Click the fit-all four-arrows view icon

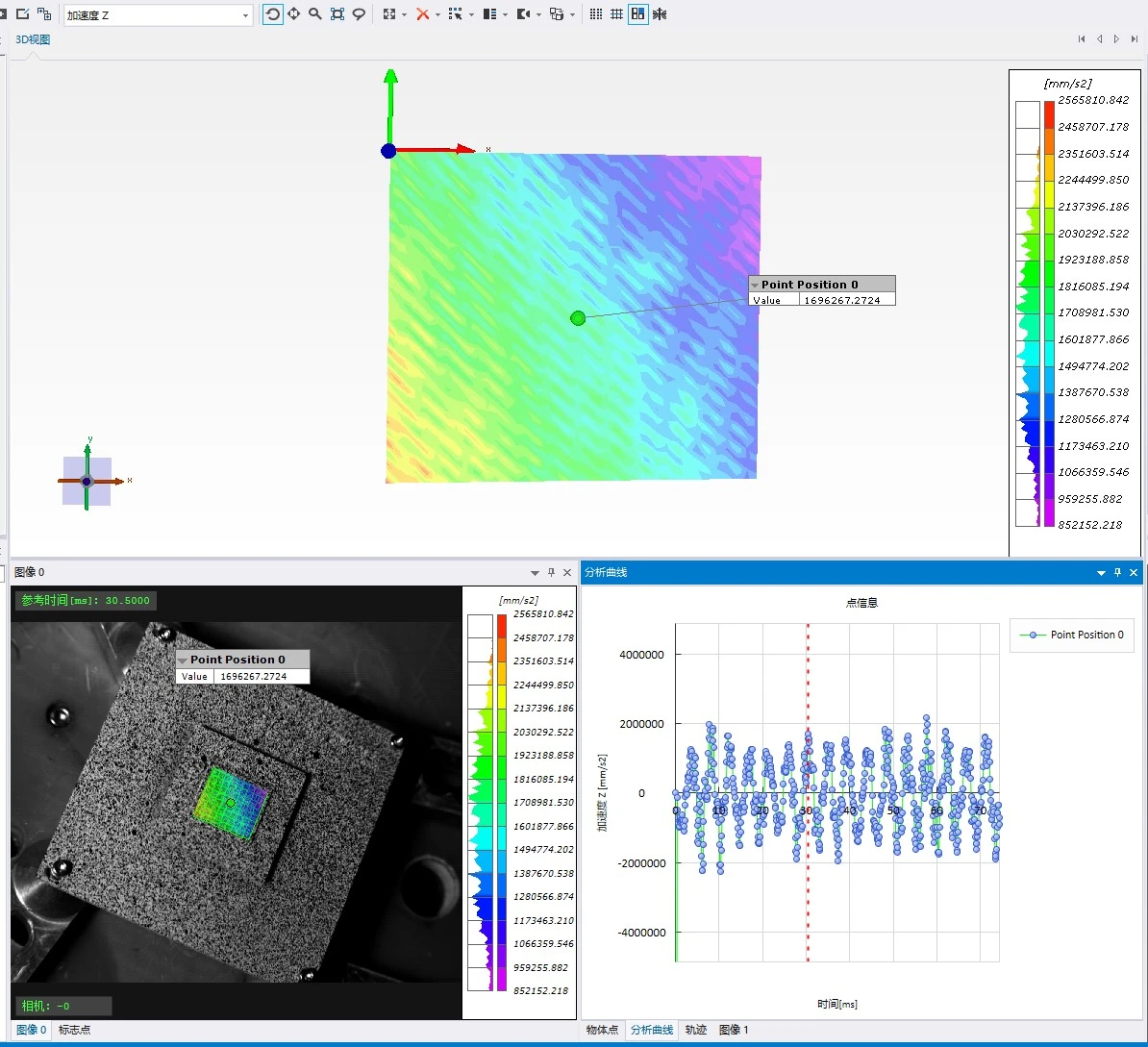[389, 13]
